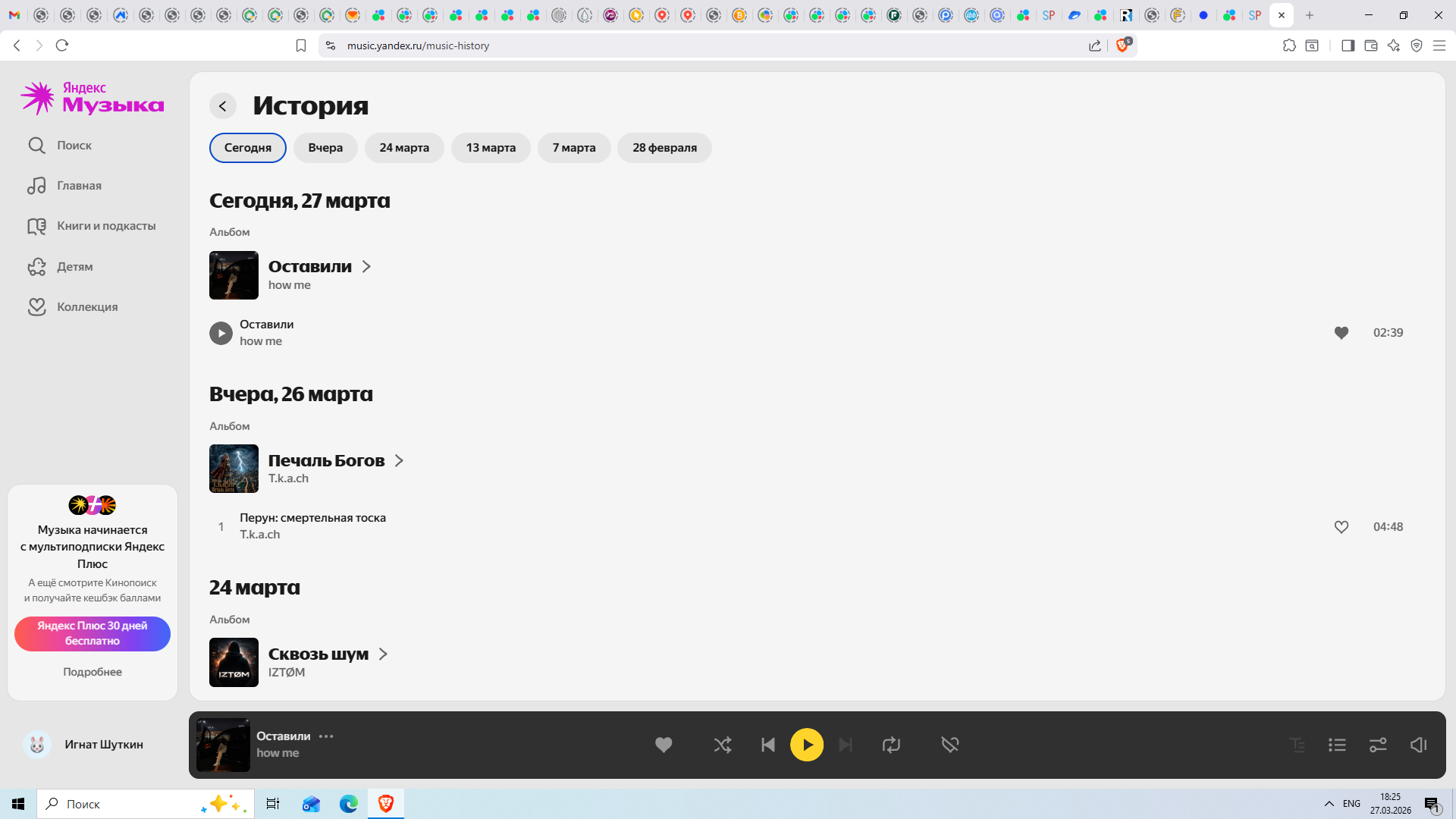The width and height of the screenshot is (1456, 819).
Task: Skip to previous track
Action: 767,745
